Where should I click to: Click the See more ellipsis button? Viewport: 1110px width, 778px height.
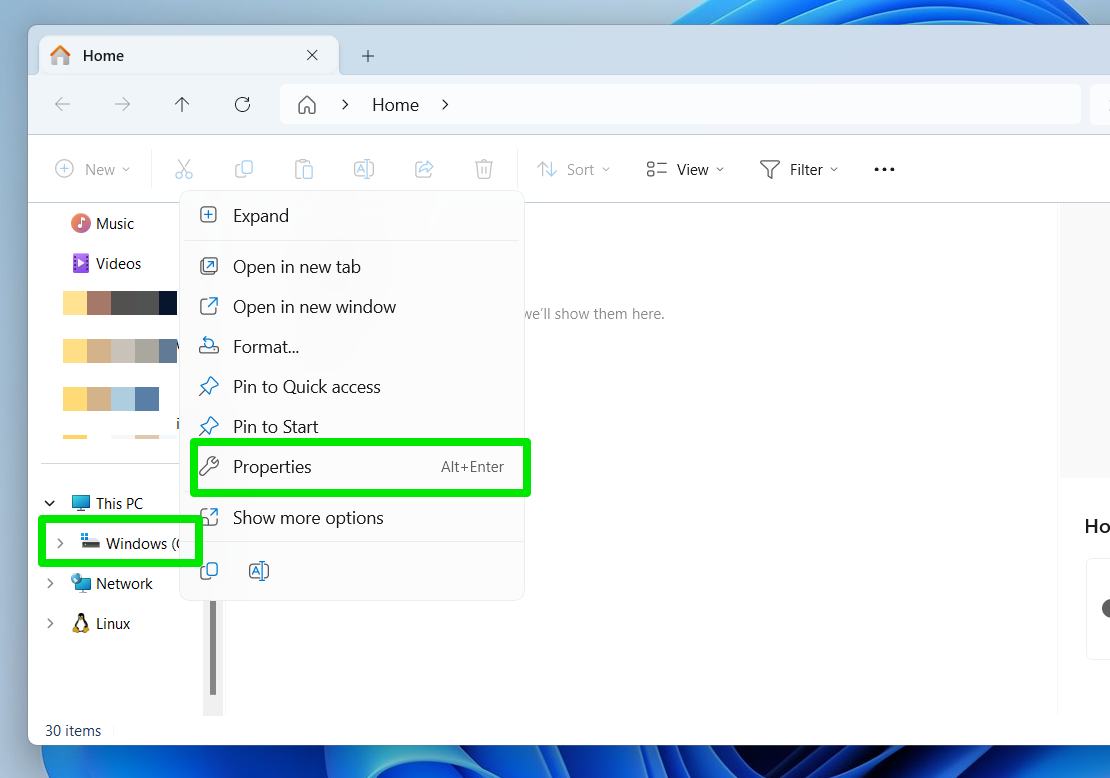point(884,169)
